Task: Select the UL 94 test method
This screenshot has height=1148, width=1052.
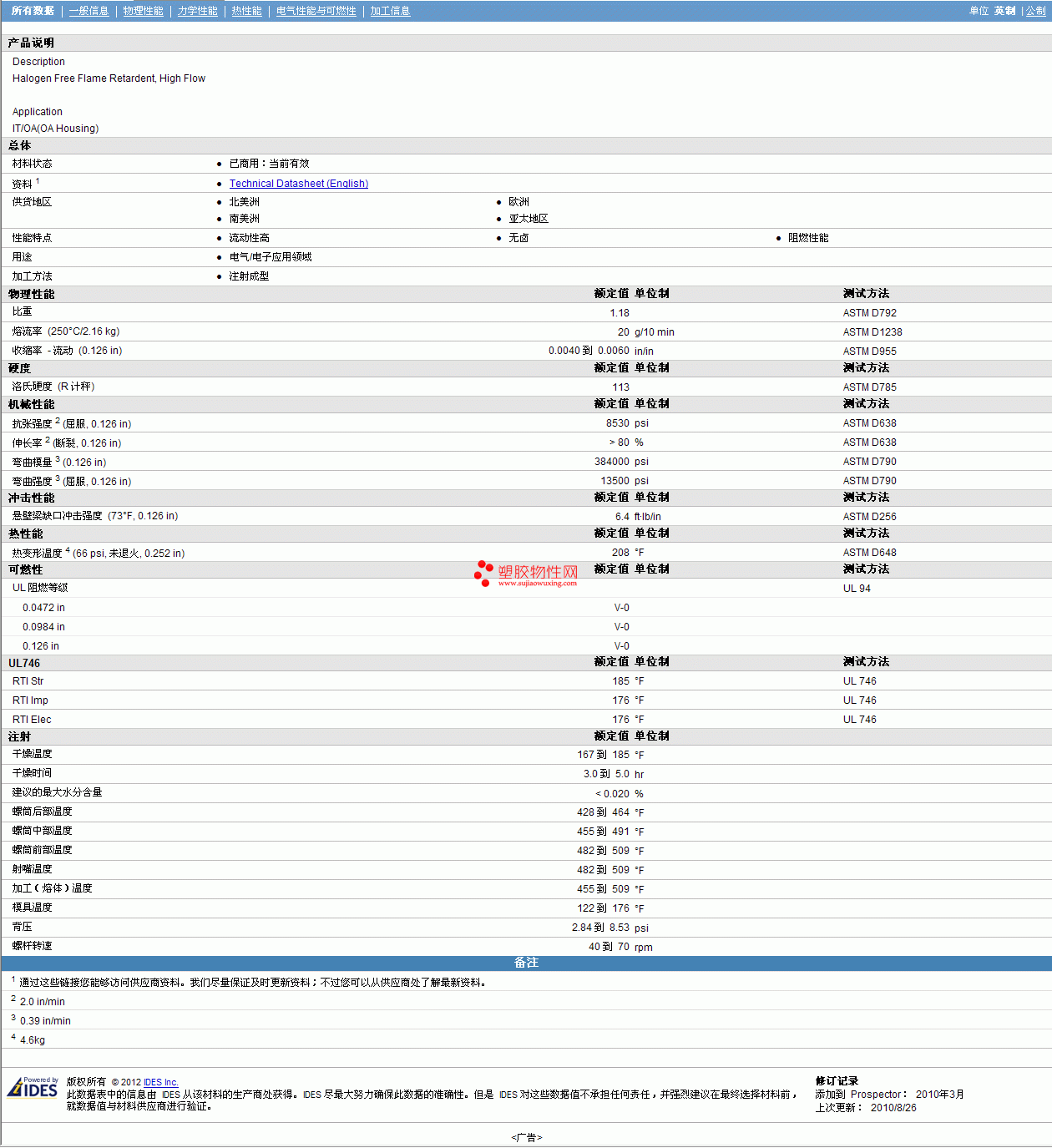Action: (857, 589)
